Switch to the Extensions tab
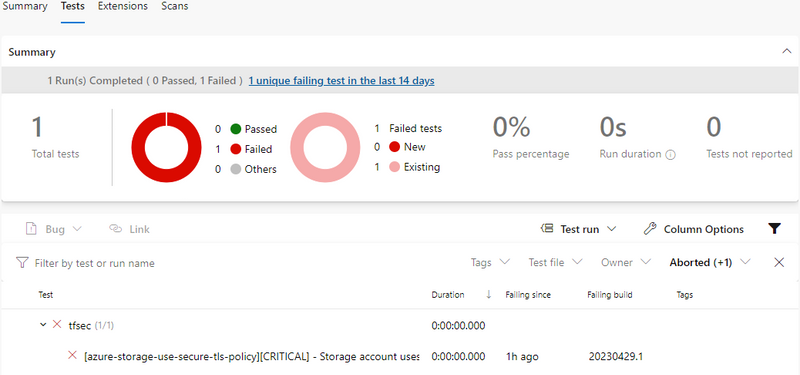Viewport: 800px width, 375px height. tap(122, 7)
